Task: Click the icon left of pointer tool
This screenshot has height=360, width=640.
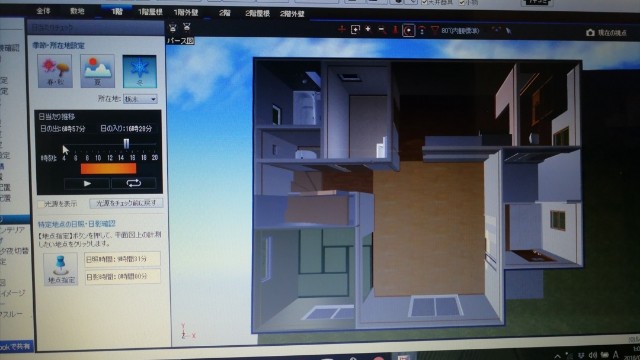Action: 496,30
